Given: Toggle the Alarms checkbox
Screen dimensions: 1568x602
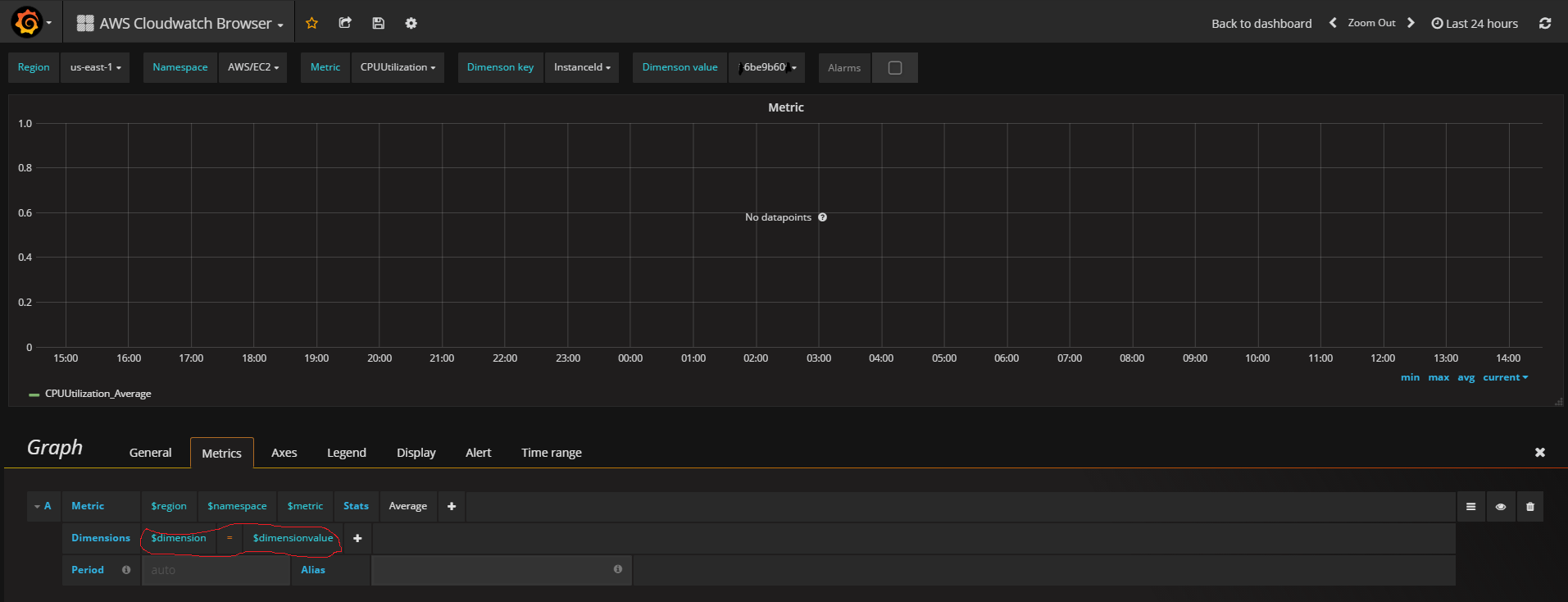Looking at the screenshot, I should 895,68.
